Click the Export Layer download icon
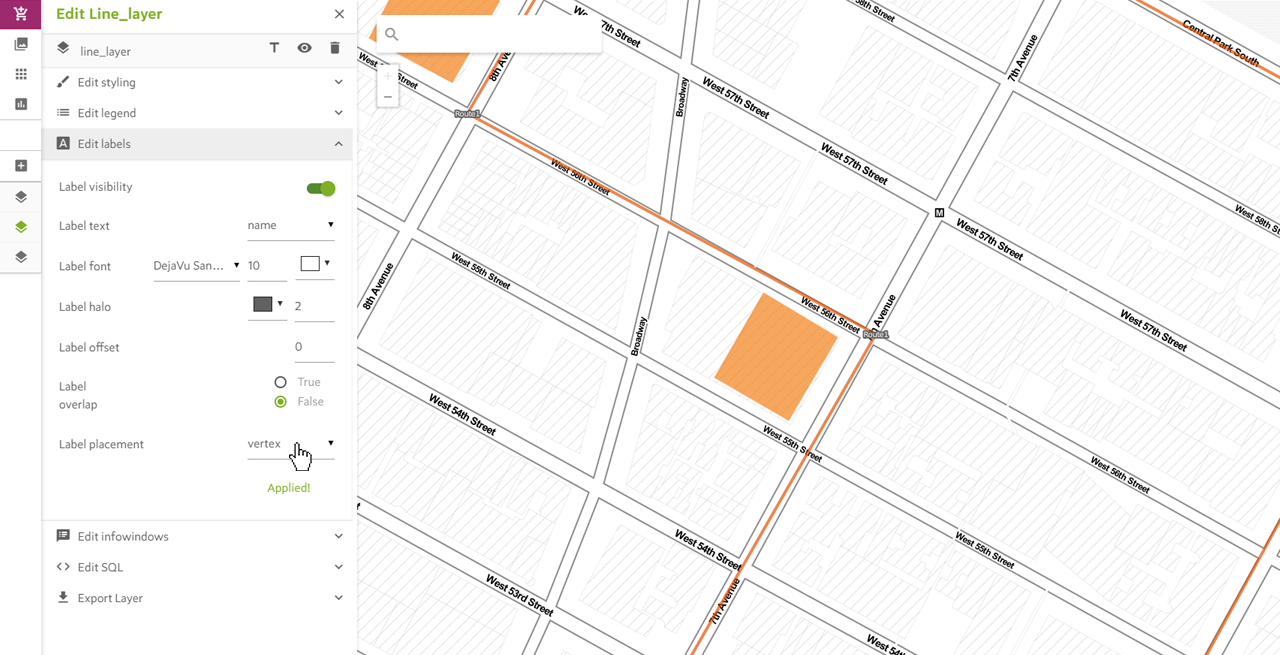Viewport: 1280px width, 655px height. (x=63, y=597)
